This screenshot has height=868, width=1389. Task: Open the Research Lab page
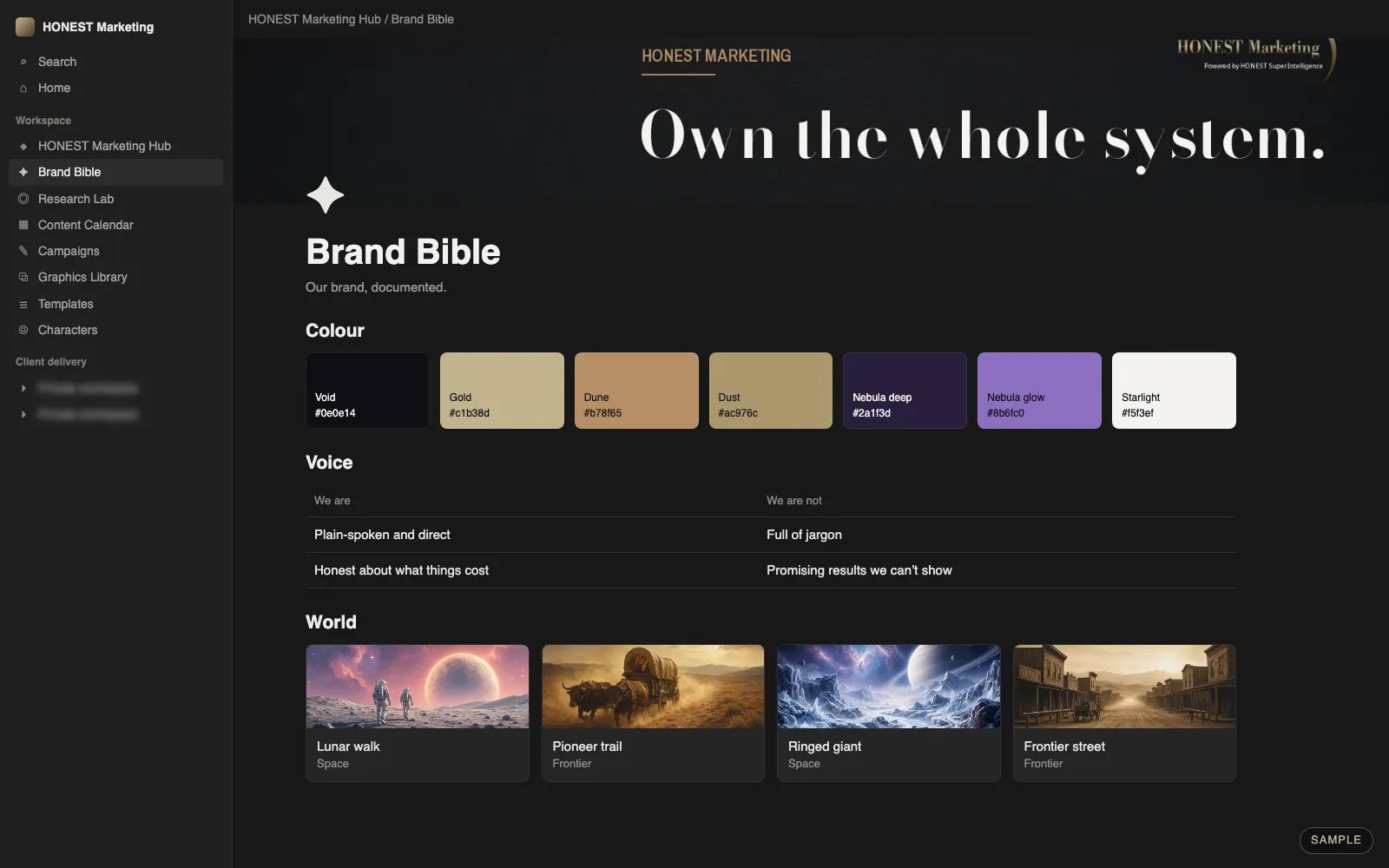click(115, 199)
